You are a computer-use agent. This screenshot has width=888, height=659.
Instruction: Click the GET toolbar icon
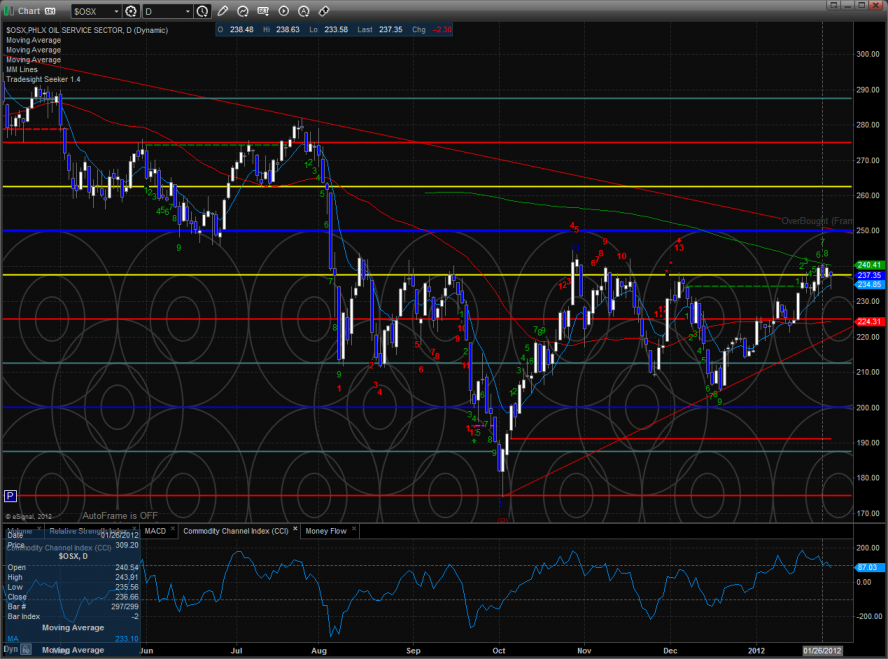click(x=263, y=11)
